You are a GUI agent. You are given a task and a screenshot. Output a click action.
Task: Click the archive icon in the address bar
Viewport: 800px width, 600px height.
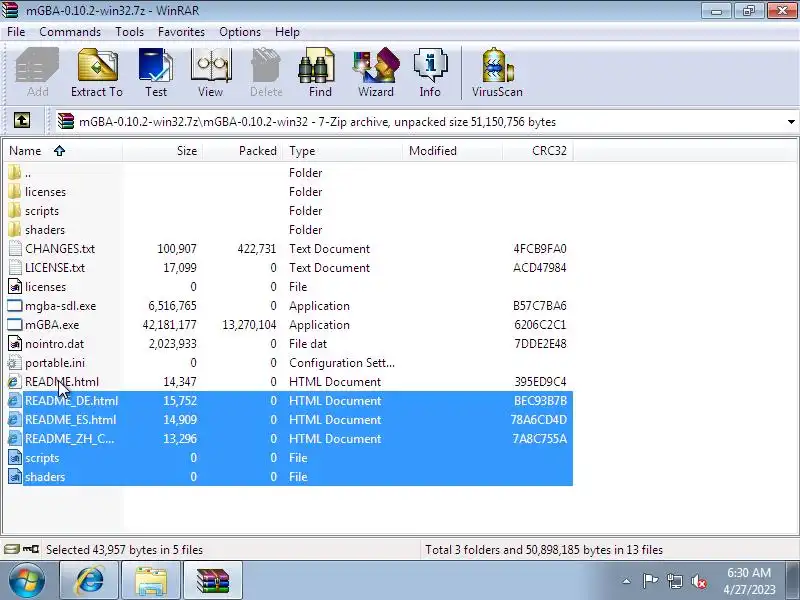click(66, 121)
